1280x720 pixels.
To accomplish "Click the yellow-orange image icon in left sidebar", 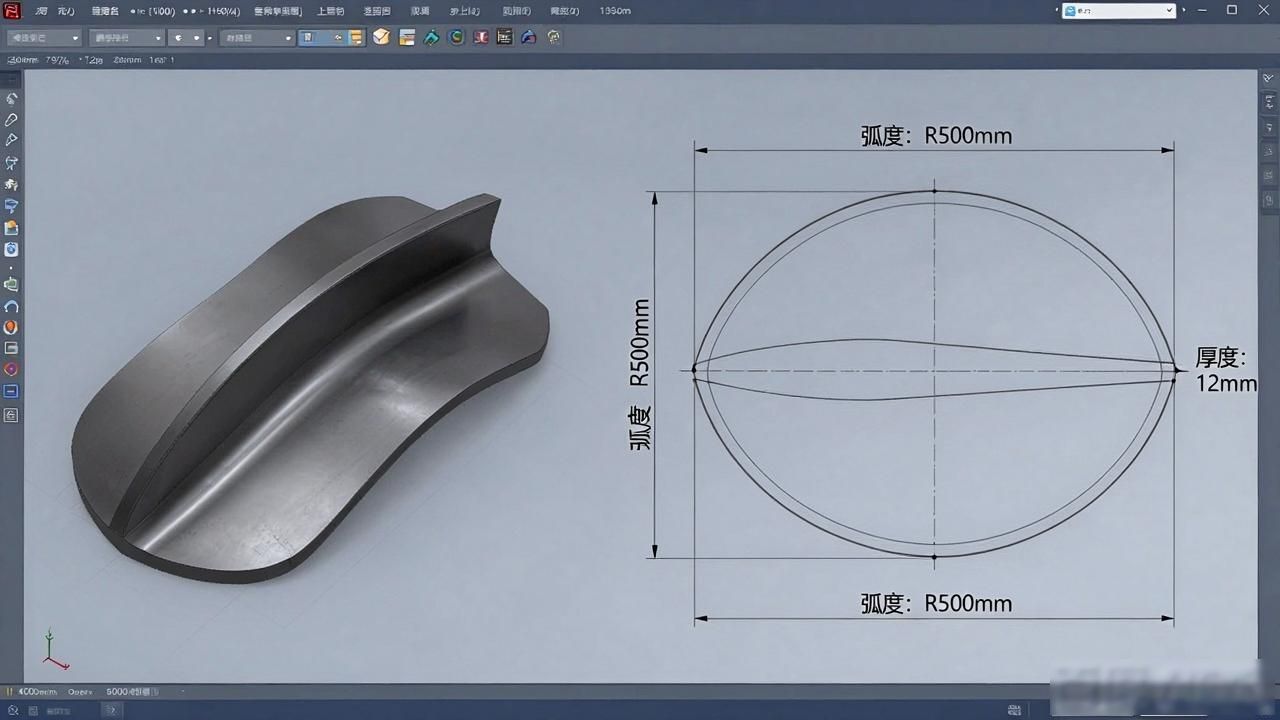I will coord(12,228).
